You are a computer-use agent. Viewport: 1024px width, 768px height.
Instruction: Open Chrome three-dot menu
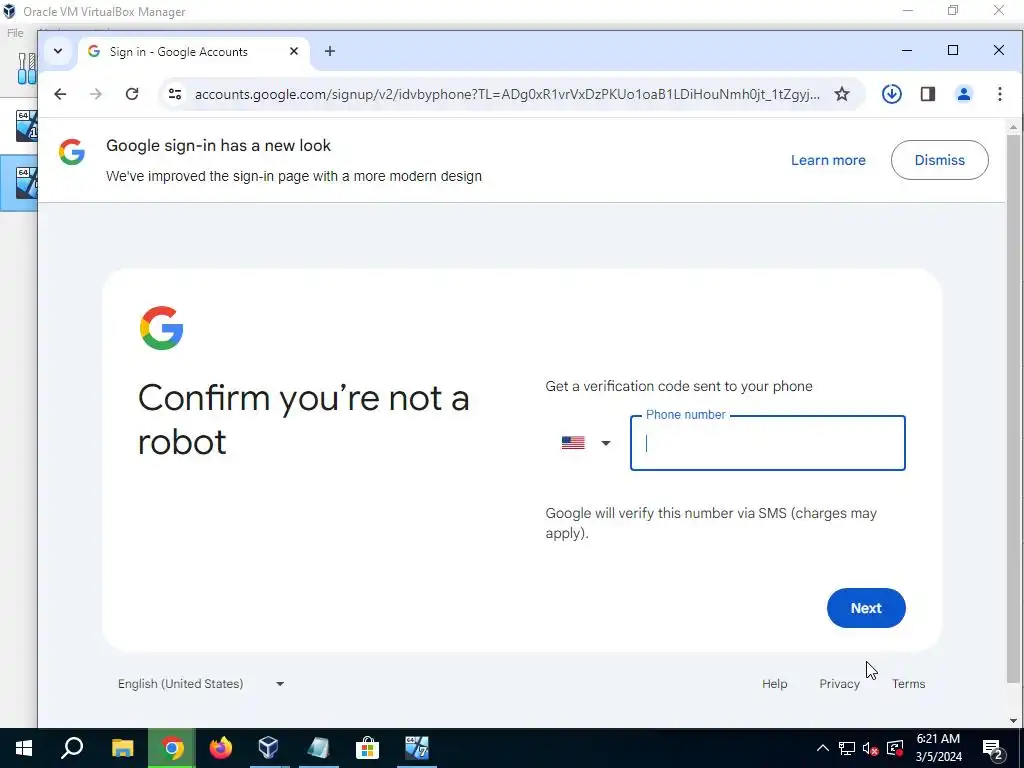pyautogui.click(x=1000, y=94)
